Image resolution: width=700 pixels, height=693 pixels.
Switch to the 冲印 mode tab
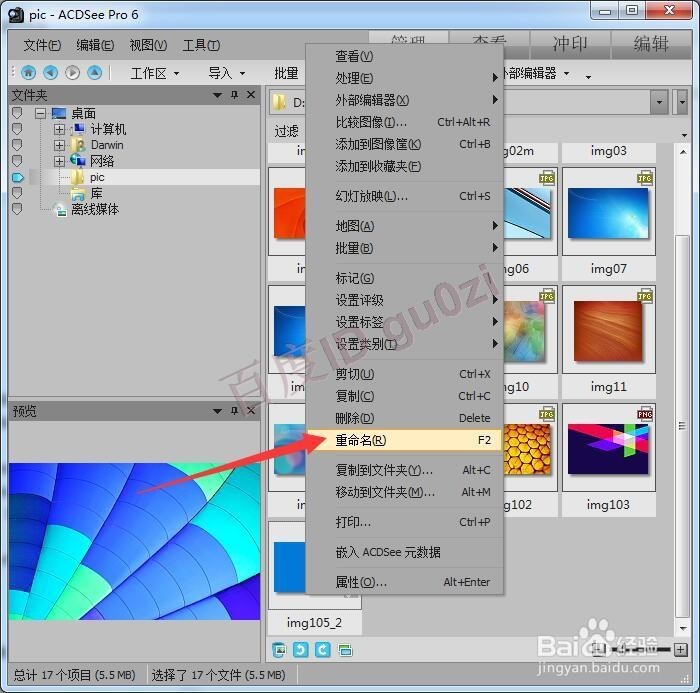pos(570,45)
